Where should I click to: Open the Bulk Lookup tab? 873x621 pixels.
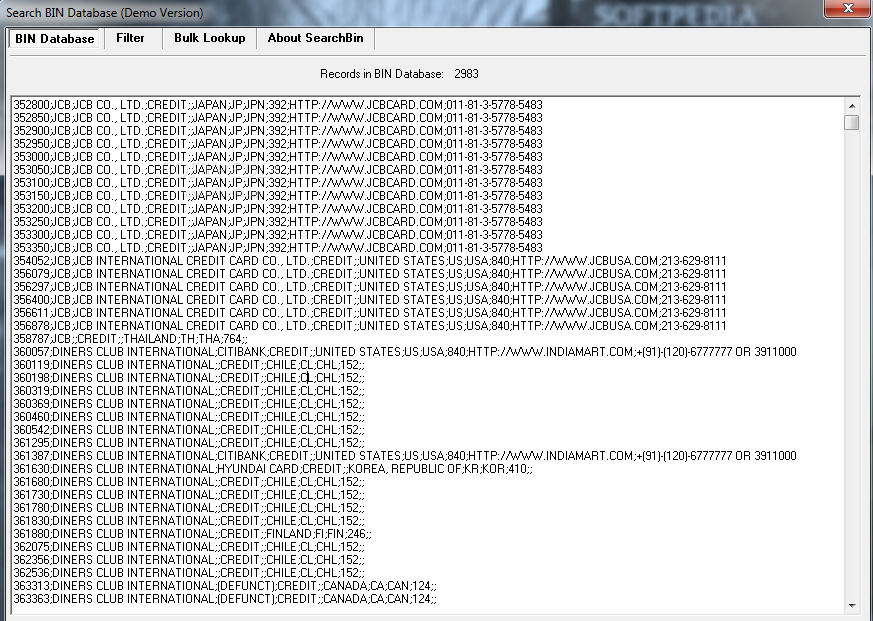[x=209, y=38]
